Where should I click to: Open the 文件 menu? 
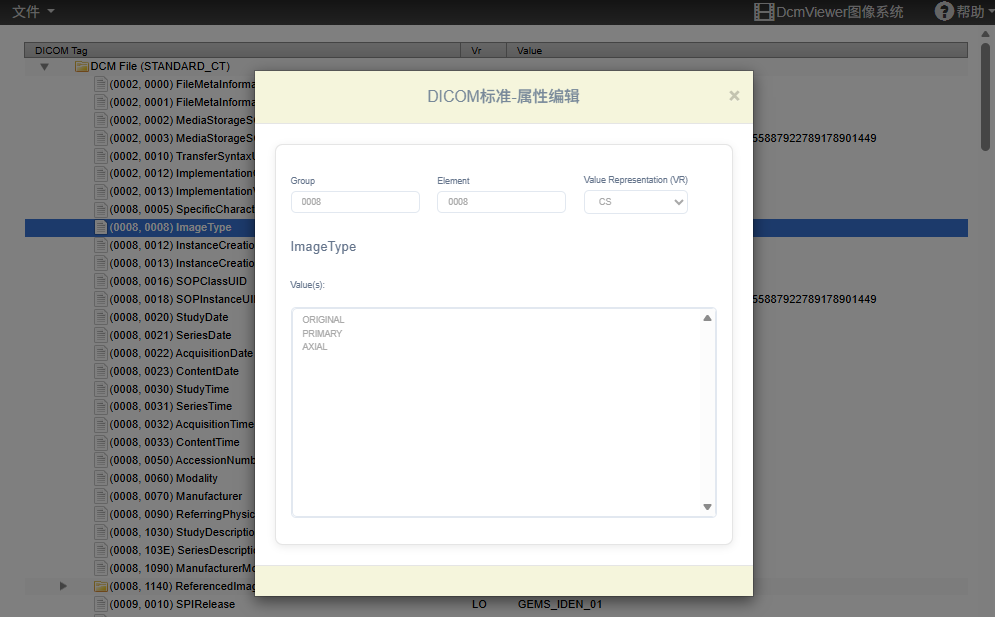pyautogui.click(x=33, y=11)
